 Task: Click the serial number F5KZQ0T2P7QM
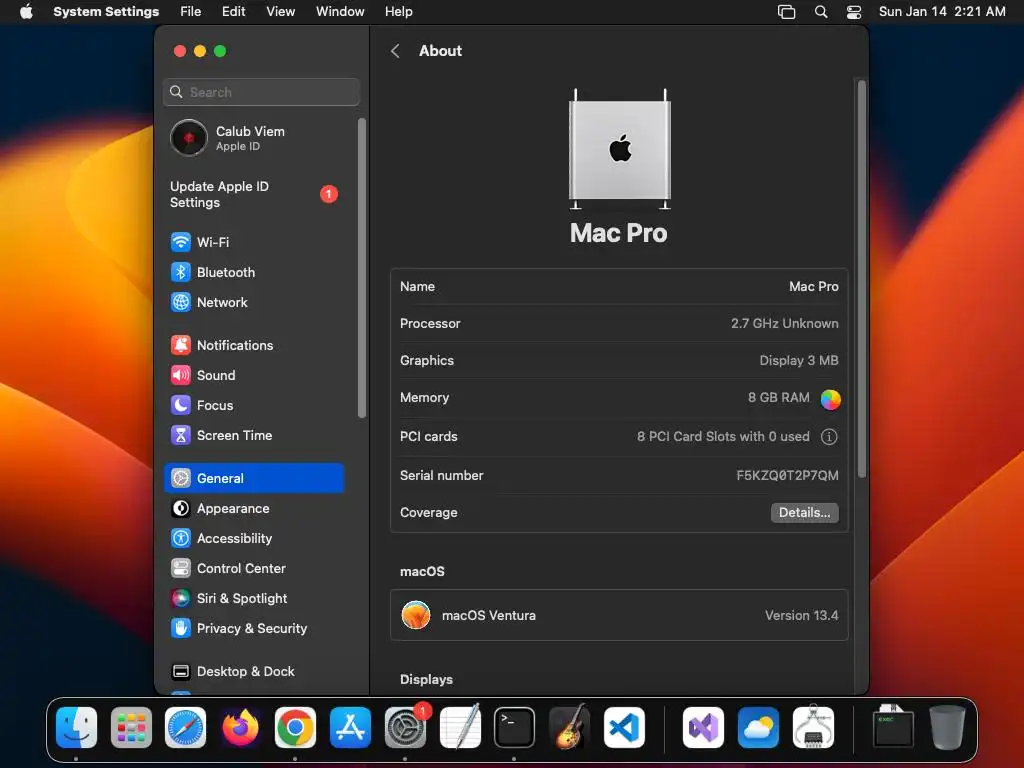pos(787,475)
